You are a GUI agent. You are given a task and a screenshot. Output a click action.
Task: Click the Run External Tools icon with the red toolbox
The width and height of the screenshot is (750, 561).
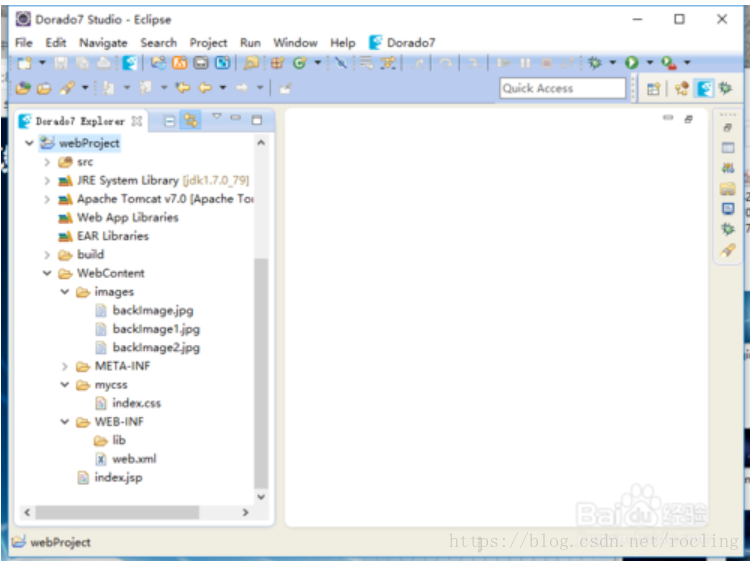tap(669, 63)
